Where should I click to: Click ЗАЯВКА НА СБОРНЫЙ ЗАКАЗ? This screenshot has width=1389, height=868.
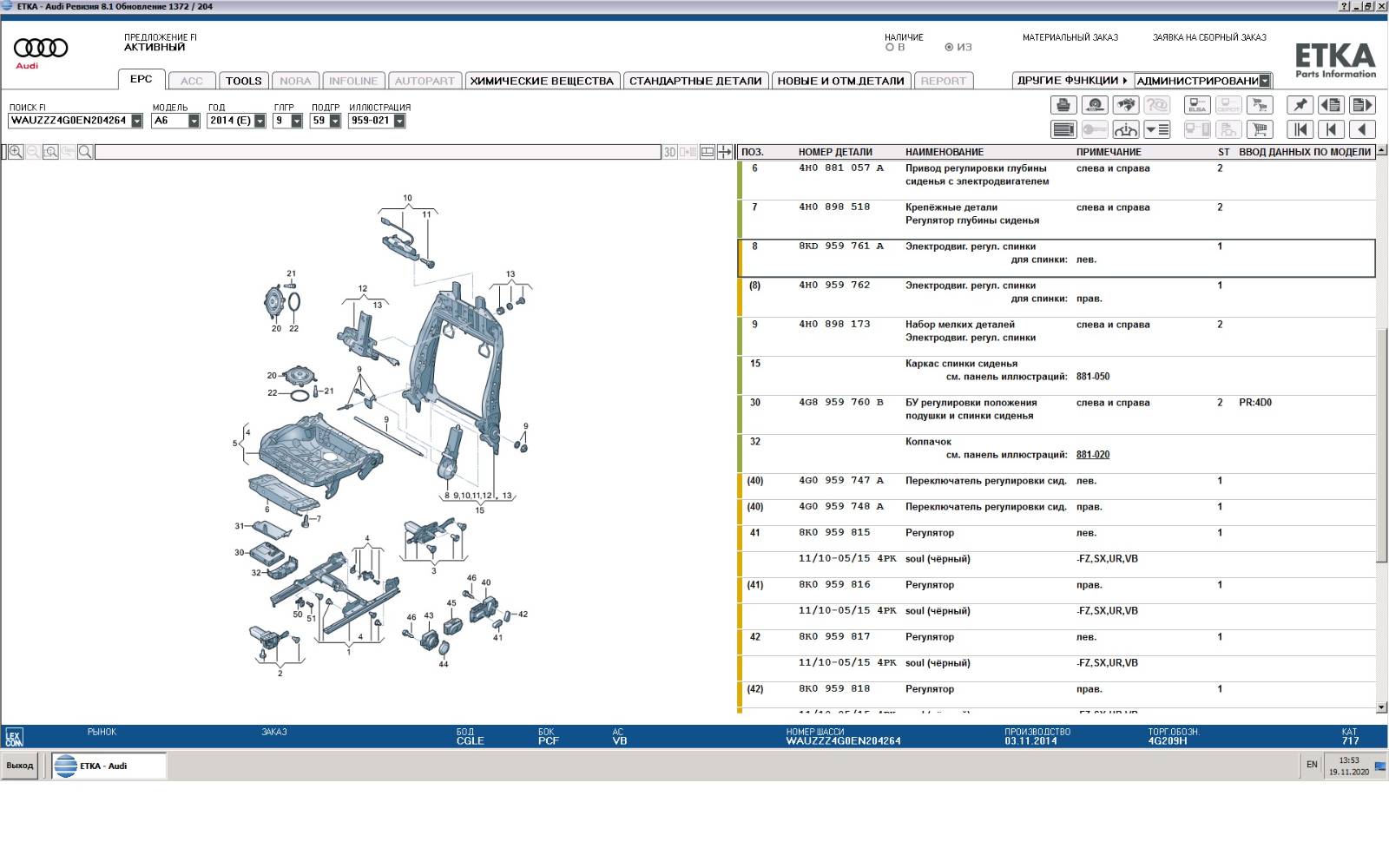[1209, 37]
